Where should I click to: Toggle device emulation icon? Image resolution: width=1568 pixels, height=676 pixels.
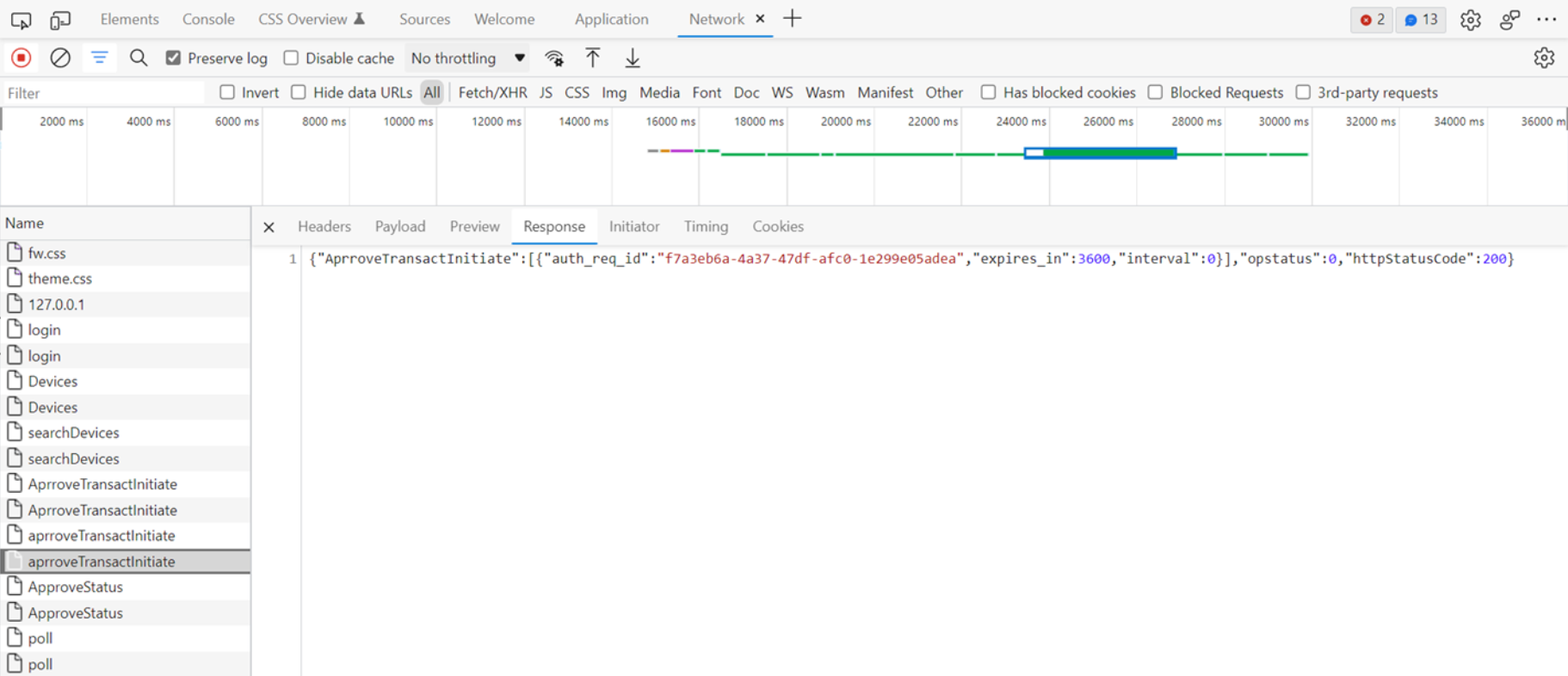coord(60,19)
